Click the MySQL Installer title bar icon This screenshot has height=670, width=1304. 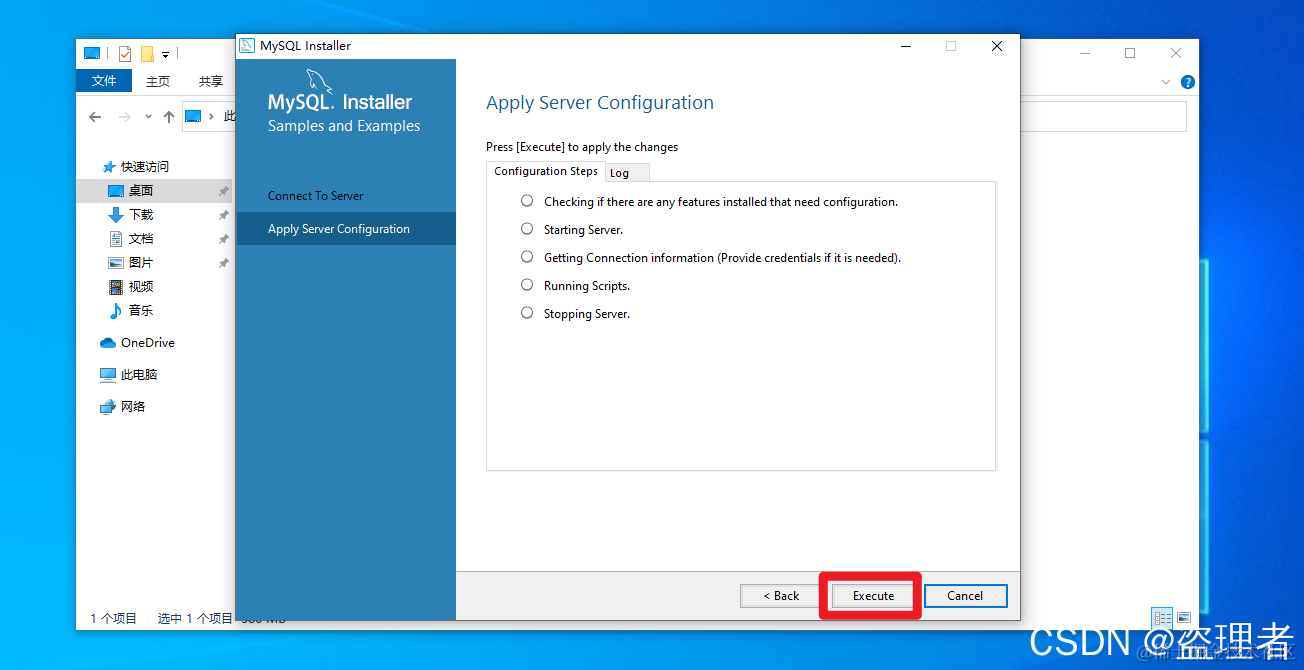[x=247, y=46]
